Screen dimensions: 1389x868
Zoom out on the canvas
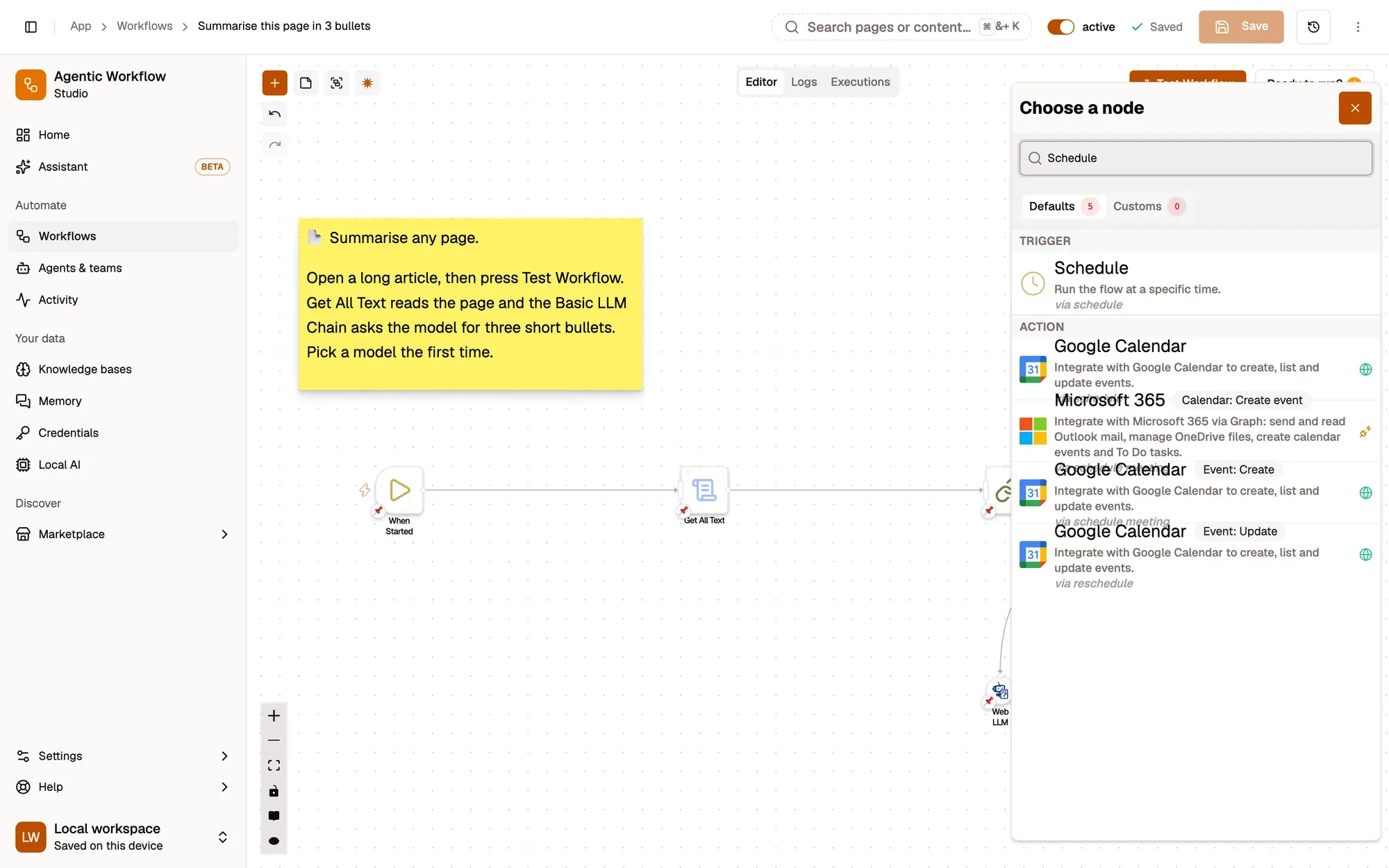pos(274,740)
